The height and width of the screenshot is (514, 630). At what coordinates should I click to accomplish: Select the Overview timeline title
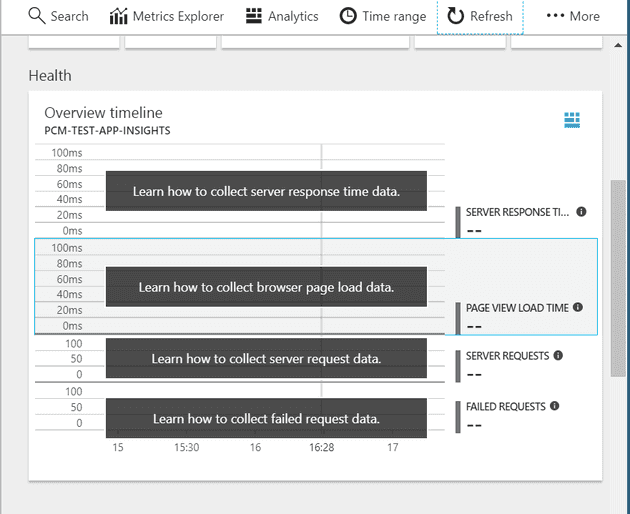pos(103,113)
